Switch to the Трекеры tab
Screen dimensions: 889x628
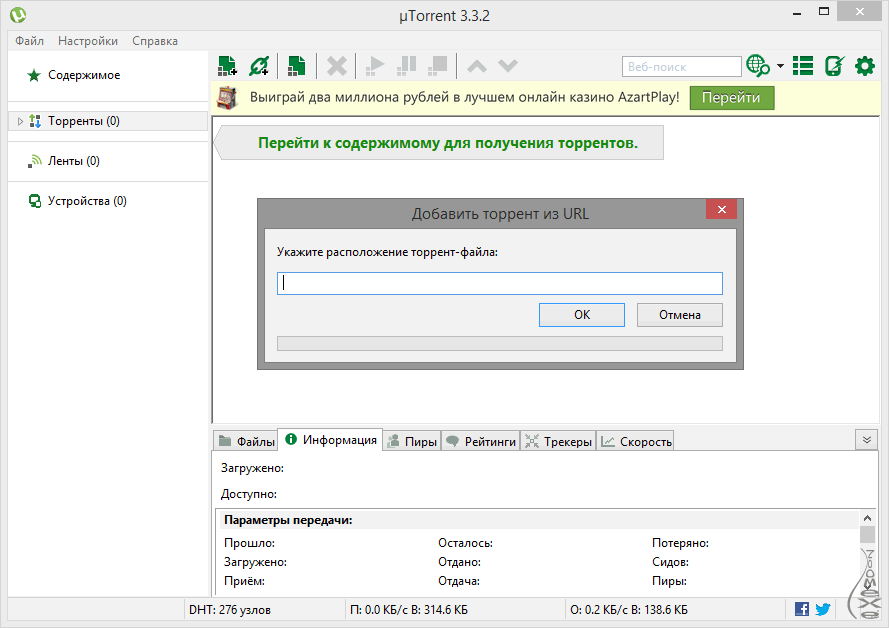point(558,441)
